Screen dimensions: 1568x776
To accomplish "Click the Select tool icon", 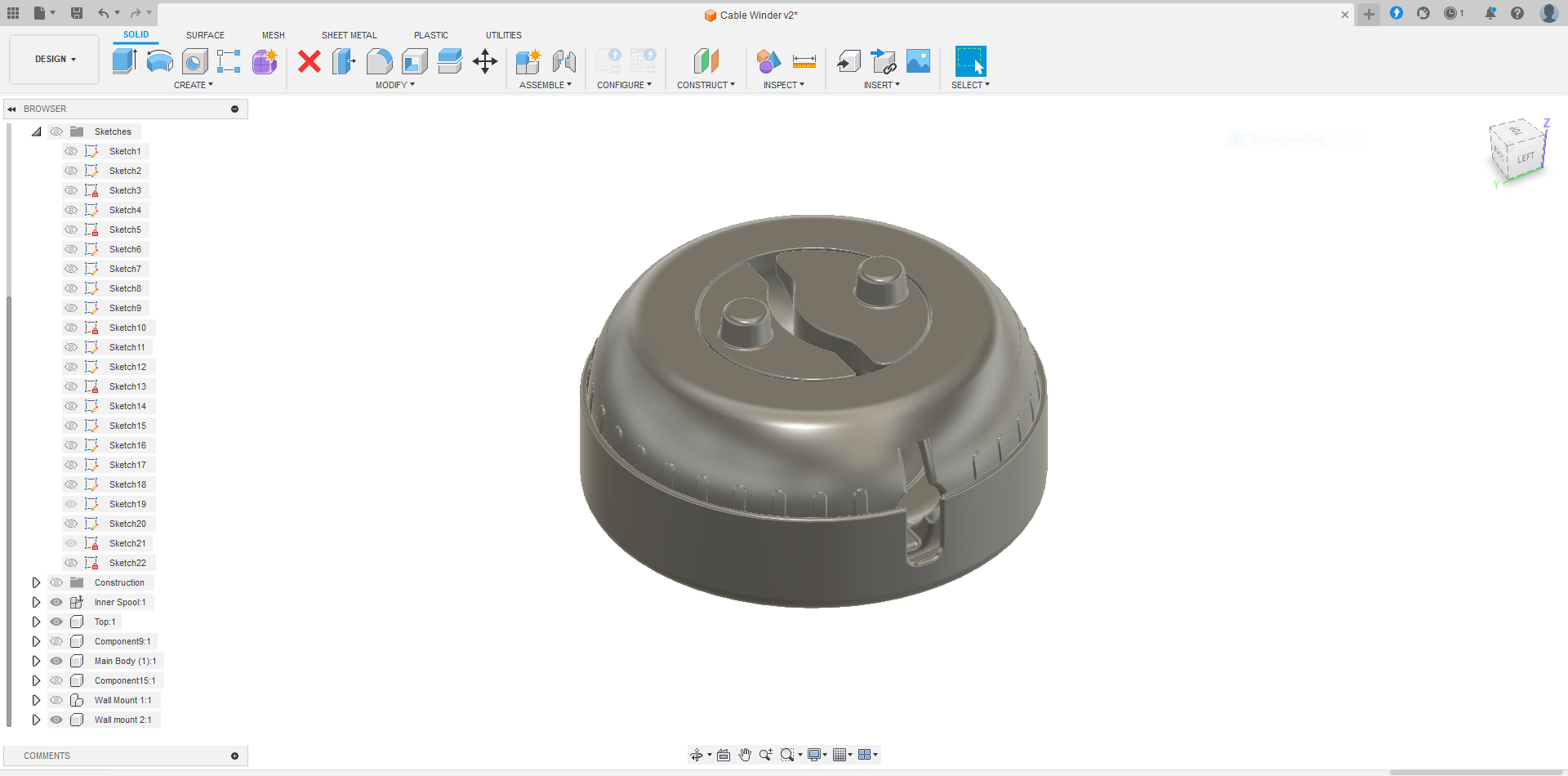I will point(971,61).
